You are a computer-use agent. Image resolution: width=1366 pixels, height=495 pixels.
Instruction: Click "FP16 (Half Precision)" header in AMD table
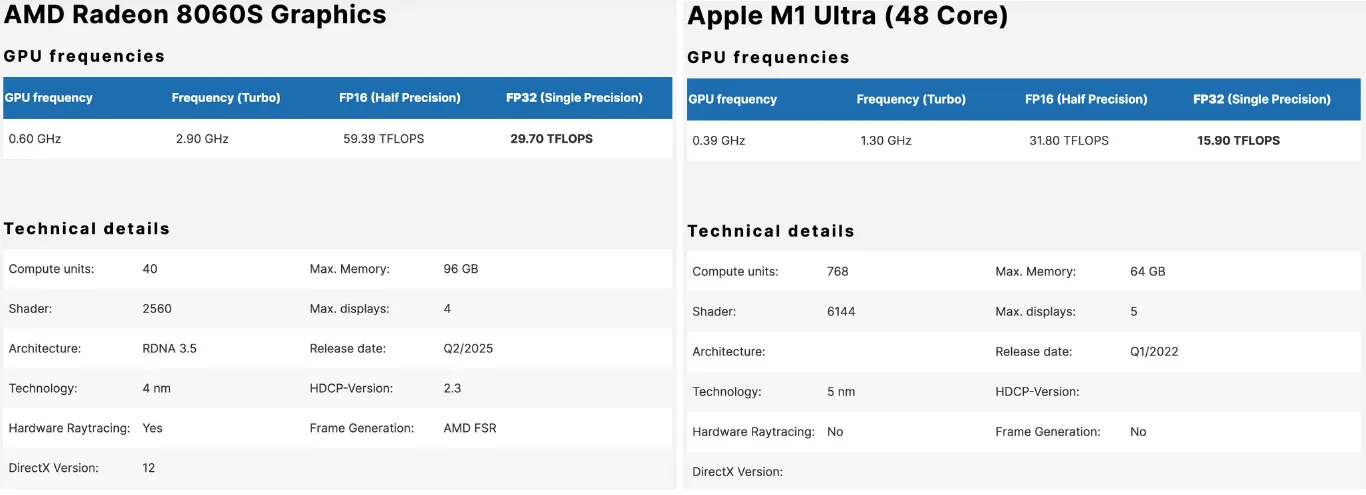[400, 98]
